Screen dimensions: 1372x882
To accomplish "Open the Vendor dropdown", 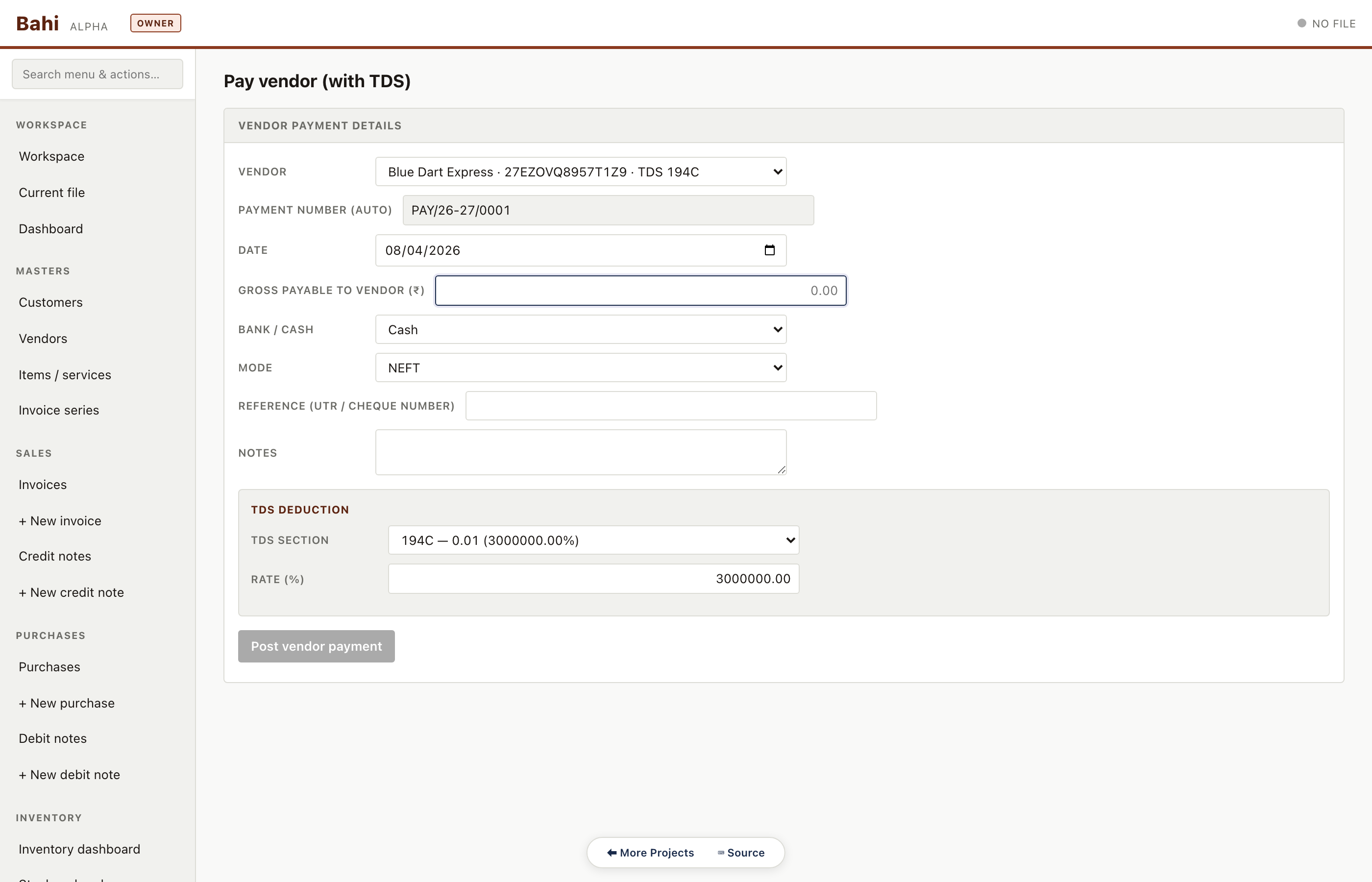I will [581, 171].
